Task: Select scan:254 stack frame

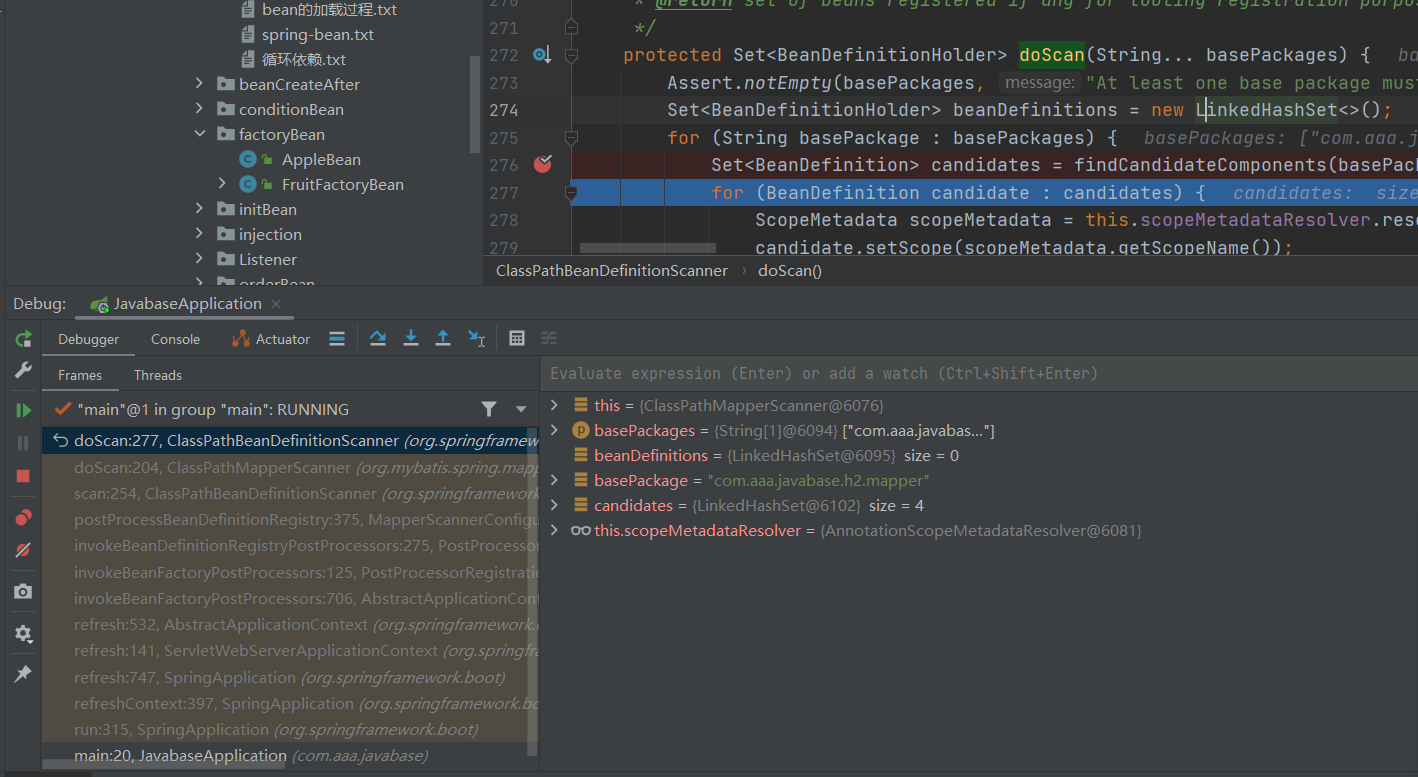Action: tap(290, 493)
